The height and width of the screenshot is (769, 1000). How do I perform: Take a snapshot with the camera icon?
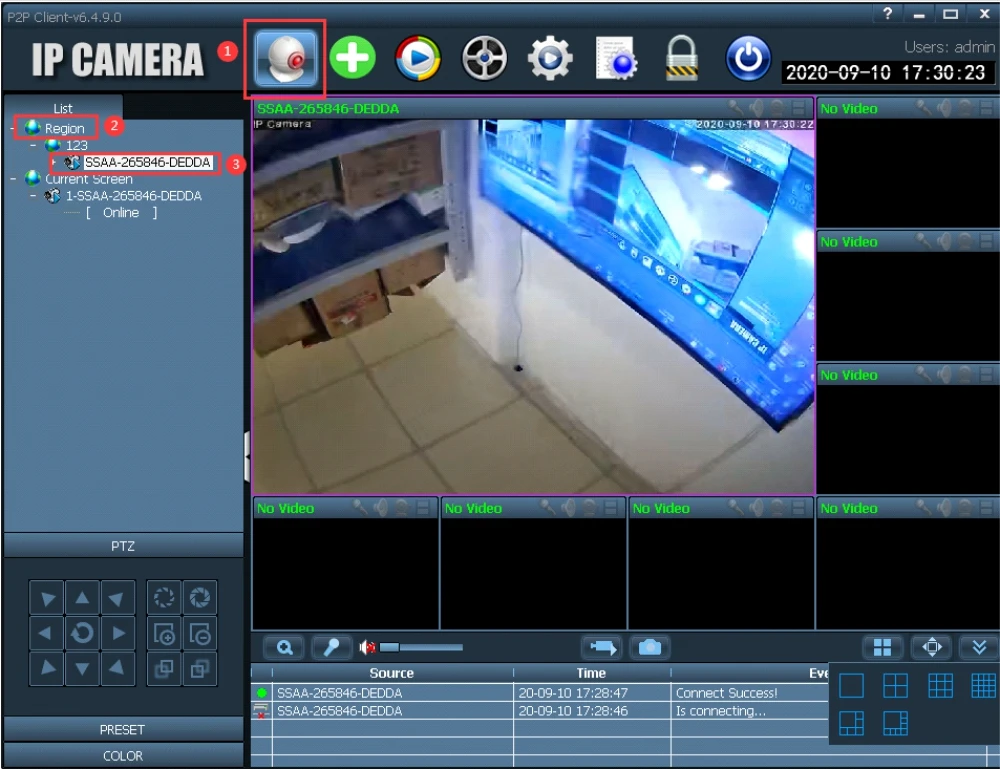tap(650, 648)
